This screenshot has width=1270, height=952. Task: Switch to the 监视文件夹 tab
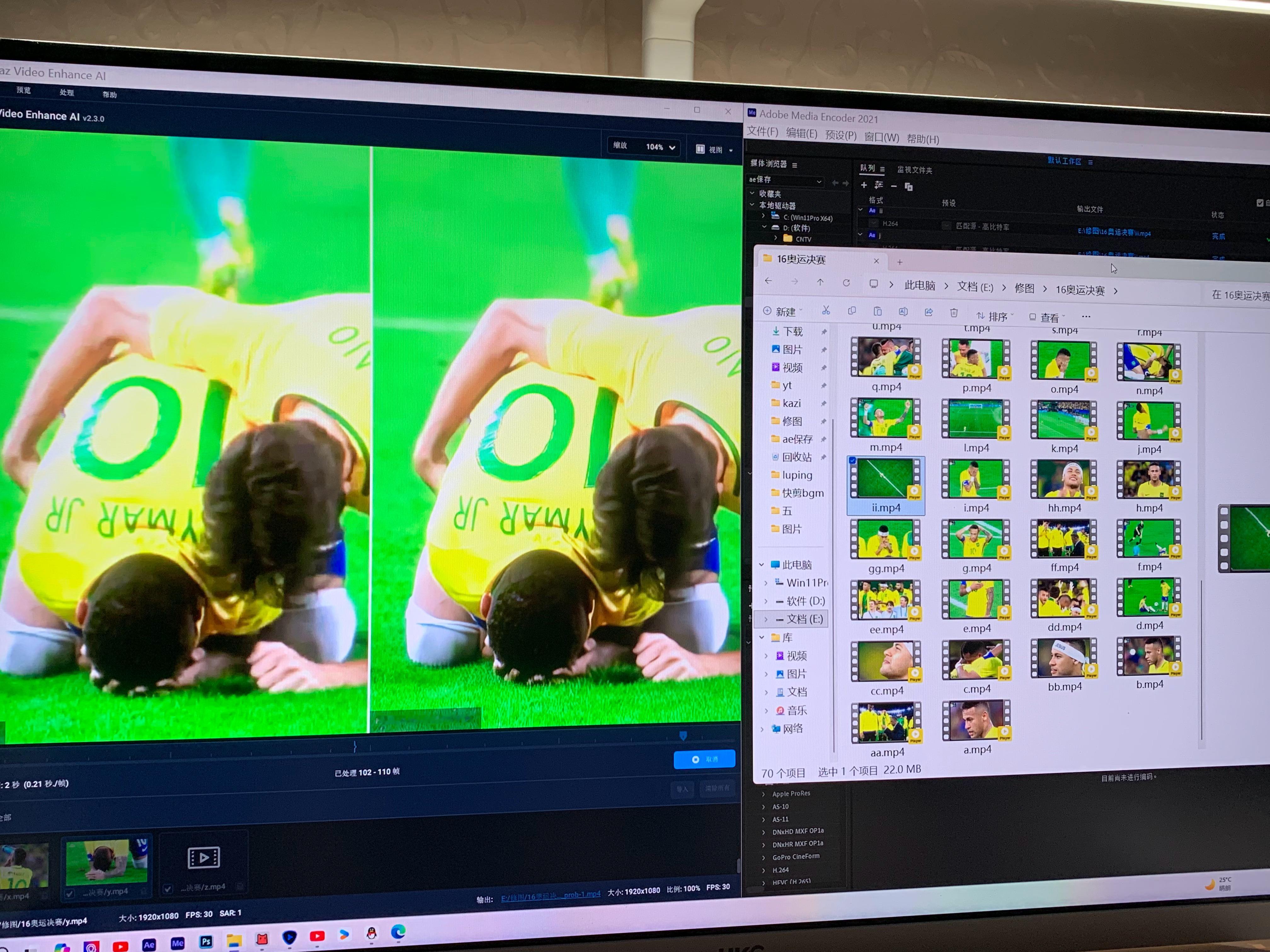click(915, 170)
